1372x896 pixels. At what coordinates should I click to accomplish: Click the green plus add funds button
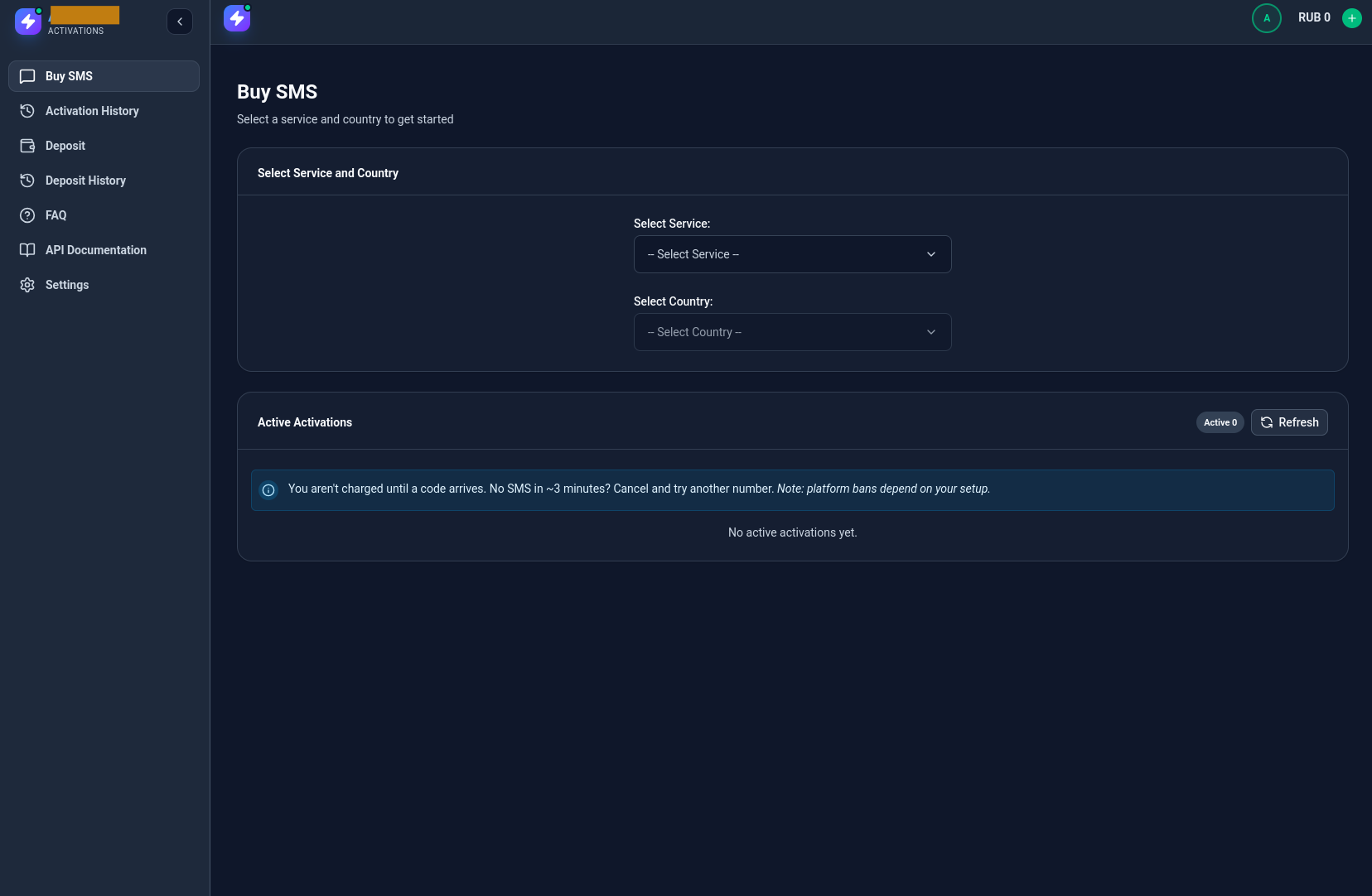[x=1352, y=18]
